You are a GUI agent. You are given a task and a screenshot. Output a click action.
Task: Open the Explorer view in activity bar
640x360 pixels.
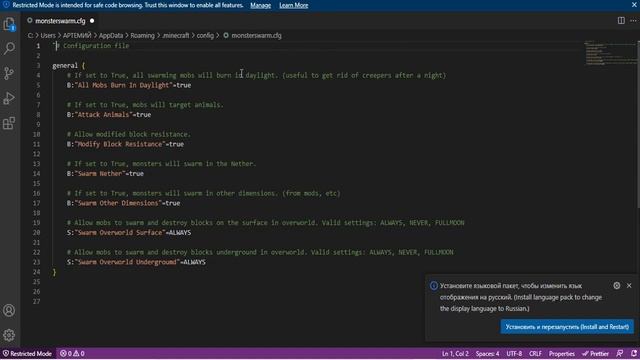pyautogui.click(x=9, y=24)
